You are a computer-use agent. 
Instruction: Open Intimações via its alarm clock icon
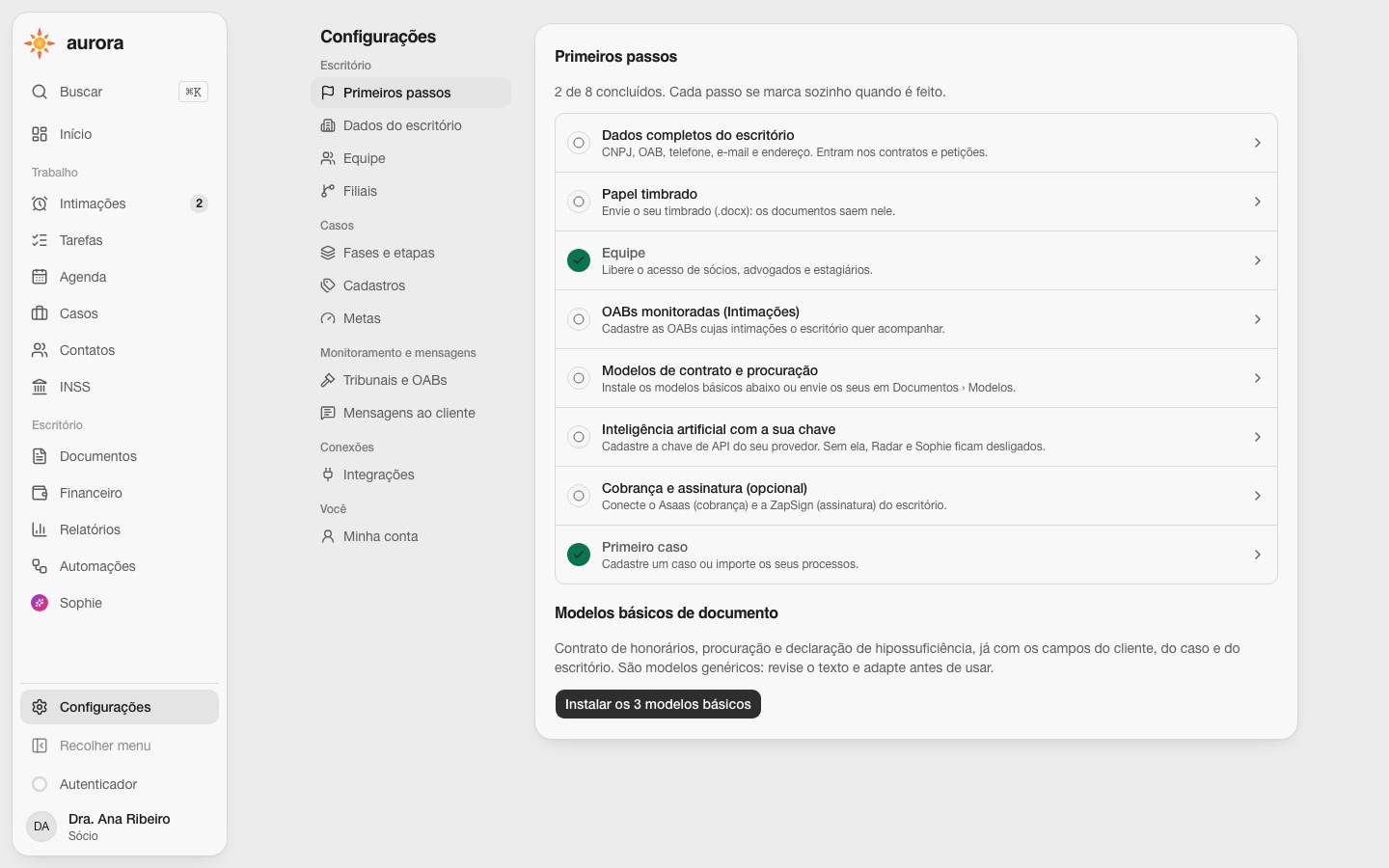(x=40, y=203)
